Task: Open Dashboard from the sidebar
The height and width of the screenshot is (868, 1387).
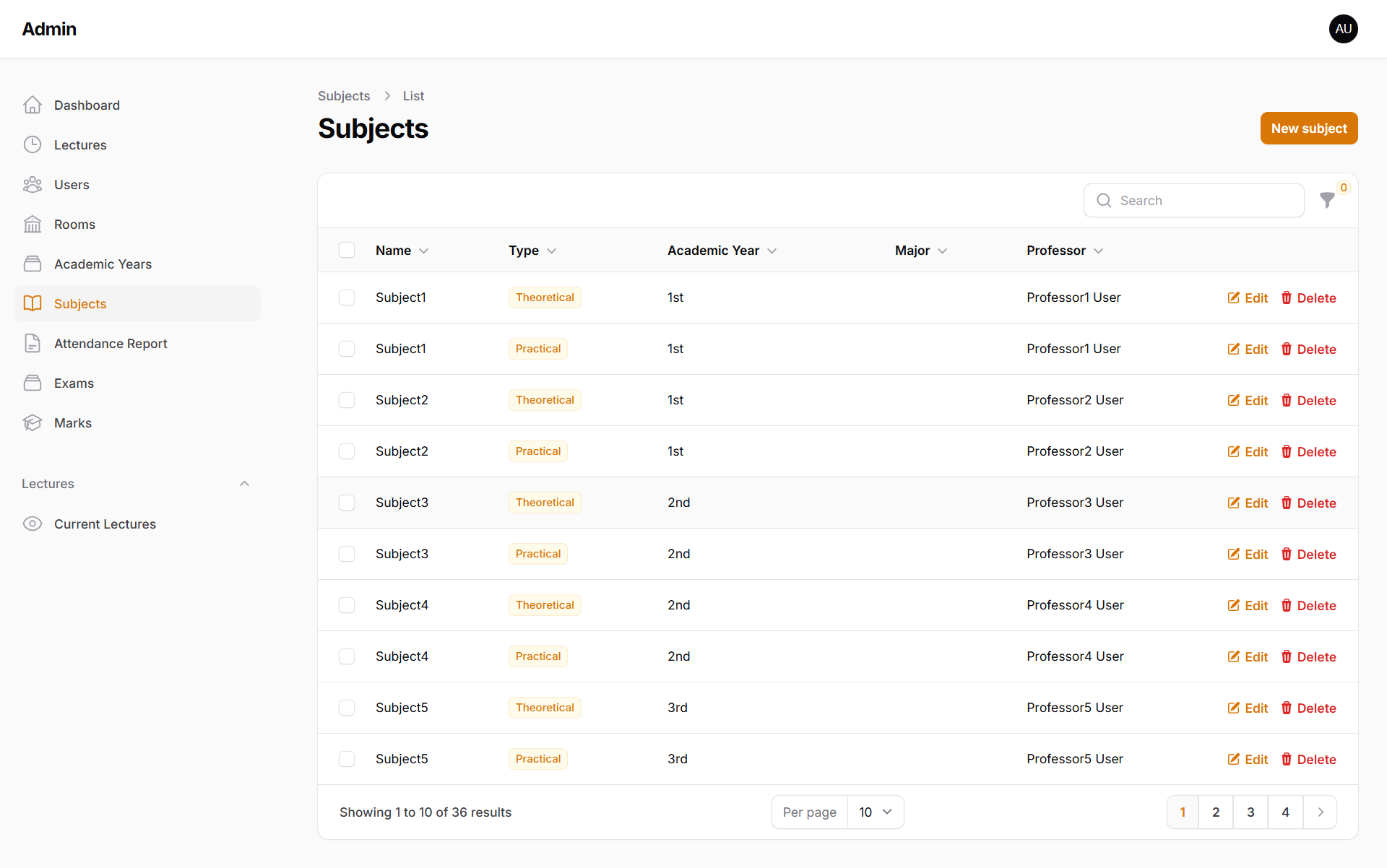Action: click(137, 105)
